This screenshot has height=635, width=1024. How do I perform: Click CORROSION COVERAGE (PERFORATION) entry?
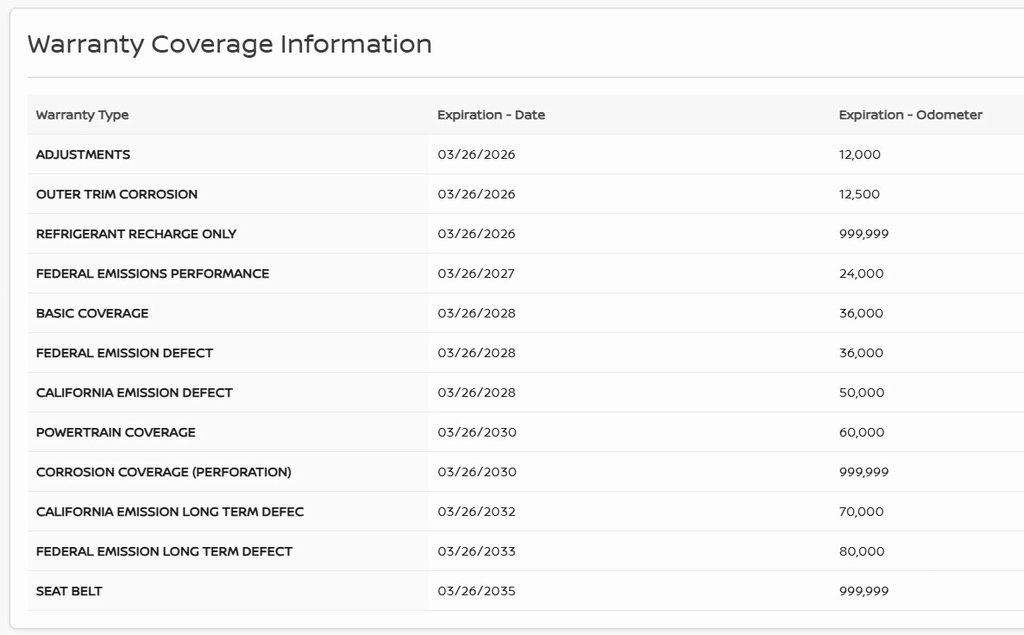coord(163,472)
